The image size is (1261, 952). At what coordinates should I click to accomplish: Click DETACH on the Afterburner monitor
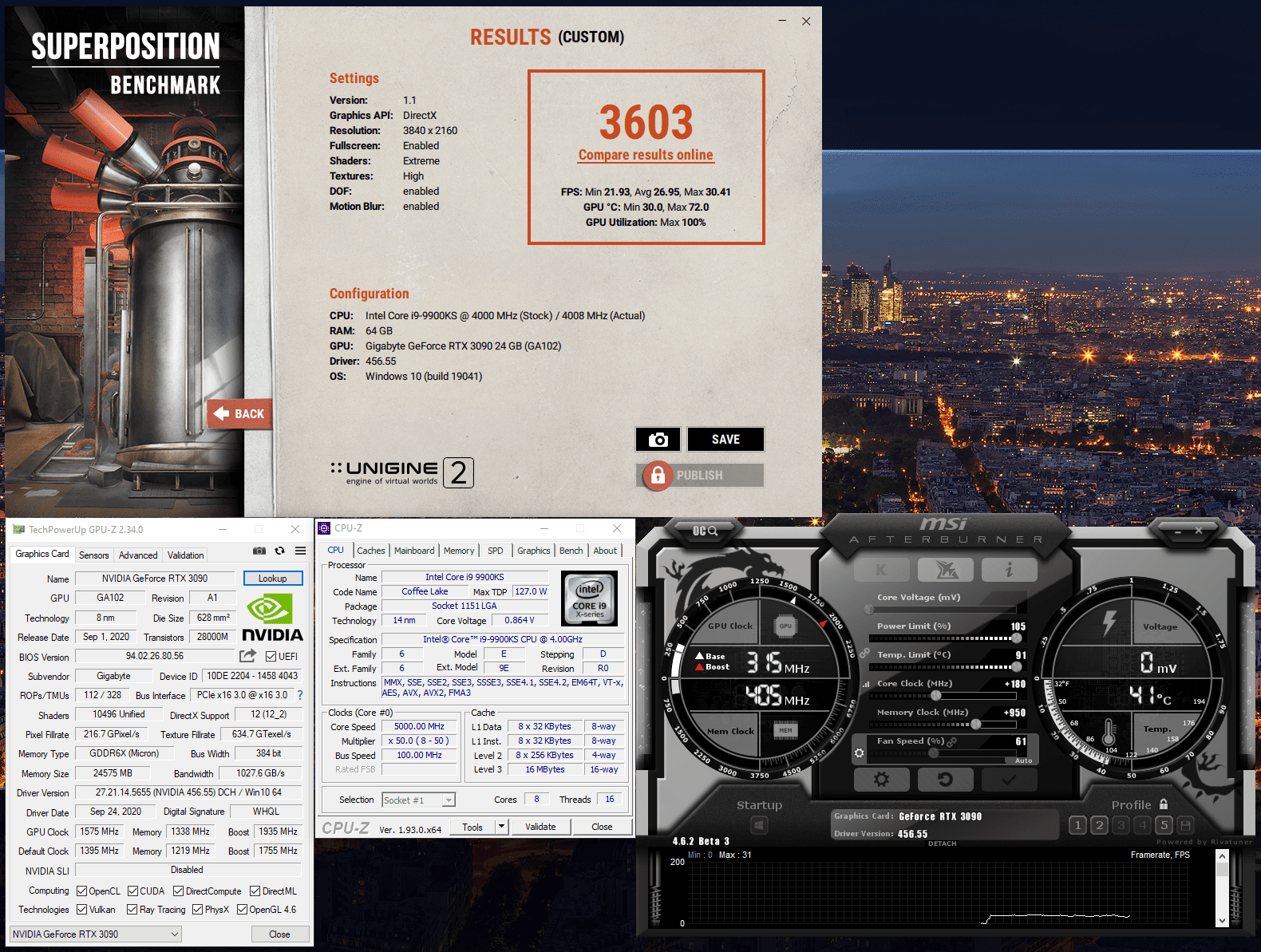942,843
